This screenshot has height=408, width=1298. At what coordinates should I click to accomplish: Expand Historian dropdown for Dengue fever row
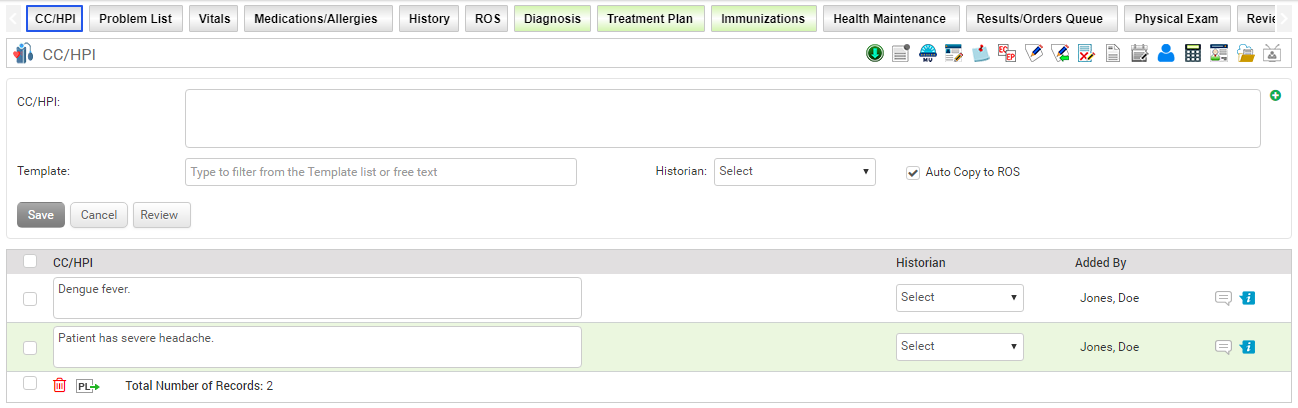pyautogui.click(x=959, y=298)
